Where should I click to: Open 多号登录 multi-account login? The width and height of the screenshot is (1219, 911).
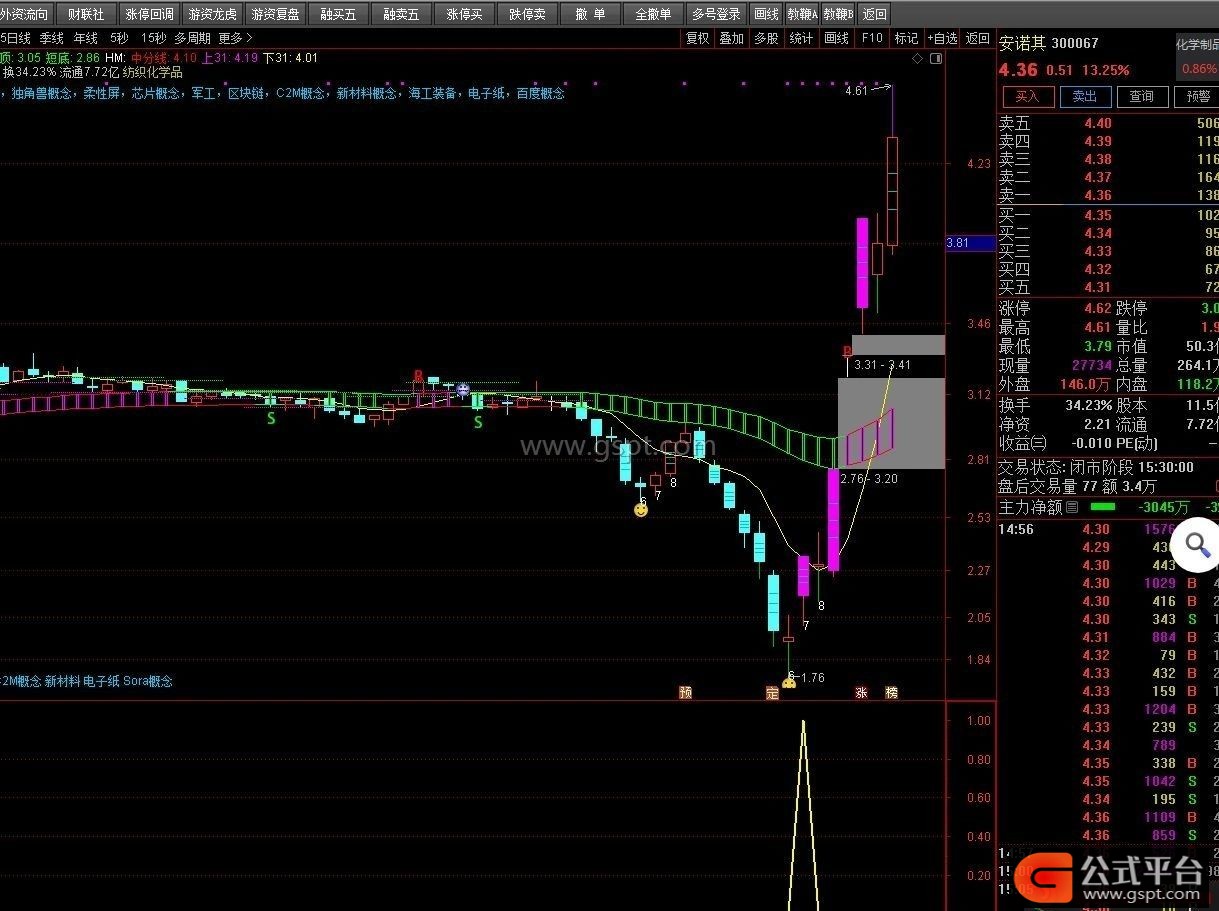coord(717,14)
